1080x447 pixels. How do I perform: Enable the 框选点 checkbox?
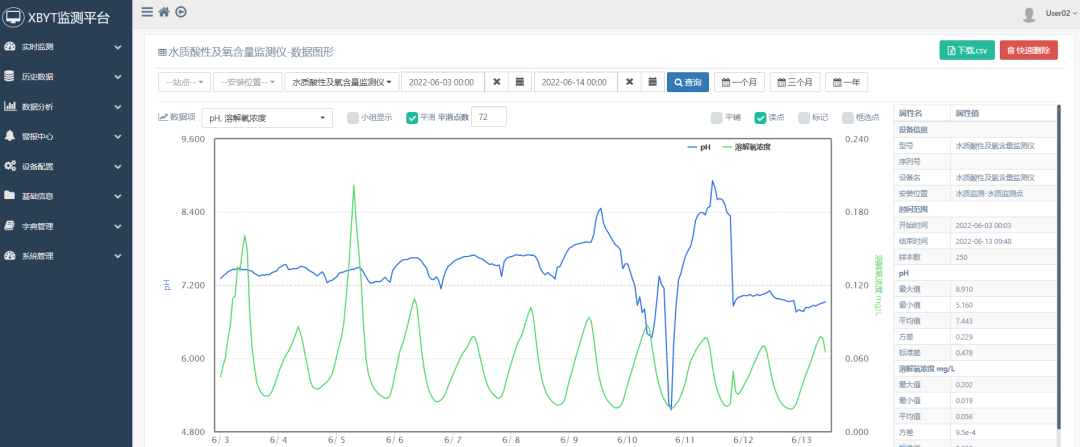(x=848, y=118)
